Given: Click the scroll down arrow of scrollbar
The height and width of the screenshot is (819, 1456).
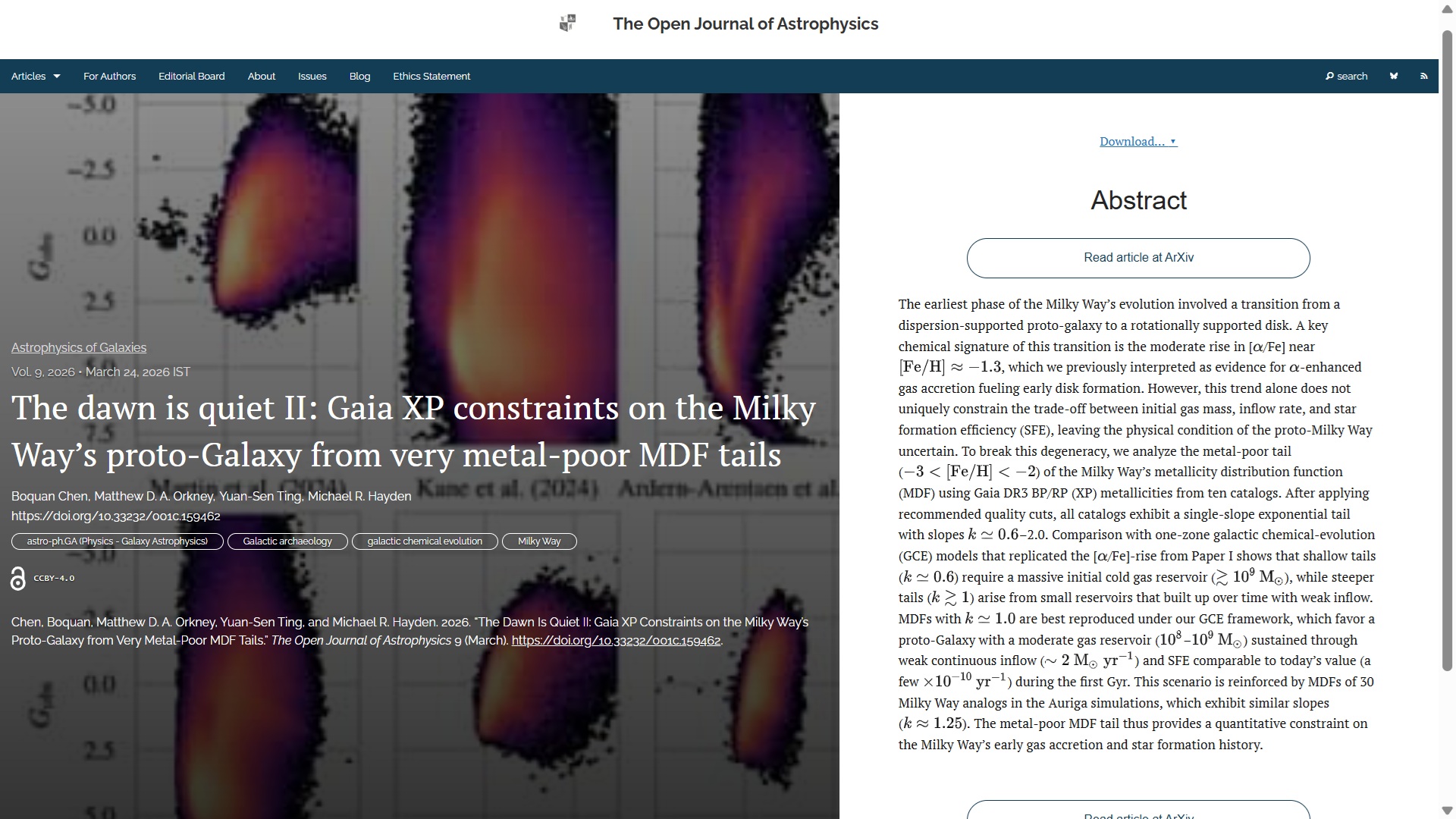Looking at the screenshot, I should point(1446,810).
